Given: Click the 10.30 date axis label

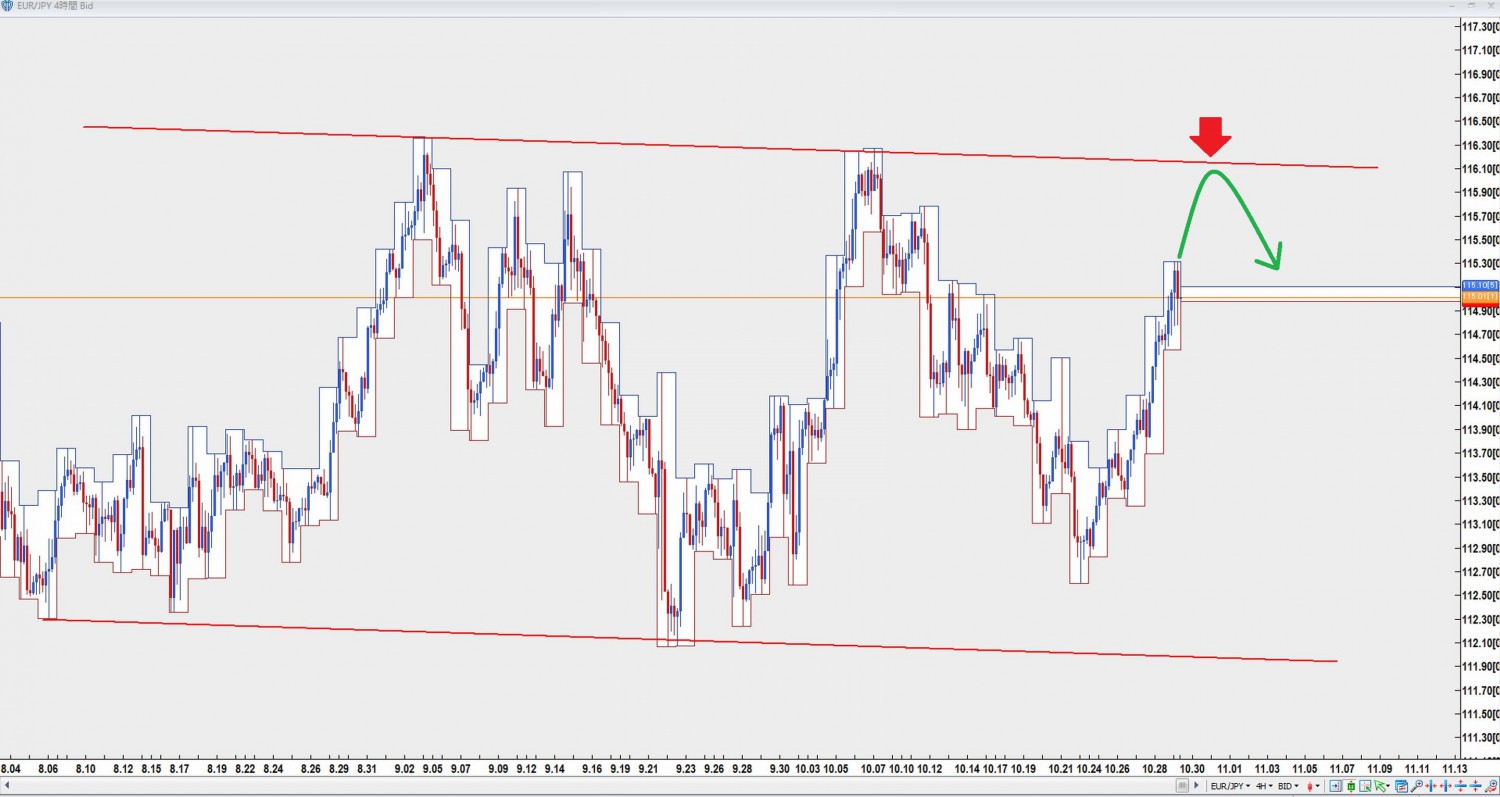Looking at the screenshot, I should 1192,769.
